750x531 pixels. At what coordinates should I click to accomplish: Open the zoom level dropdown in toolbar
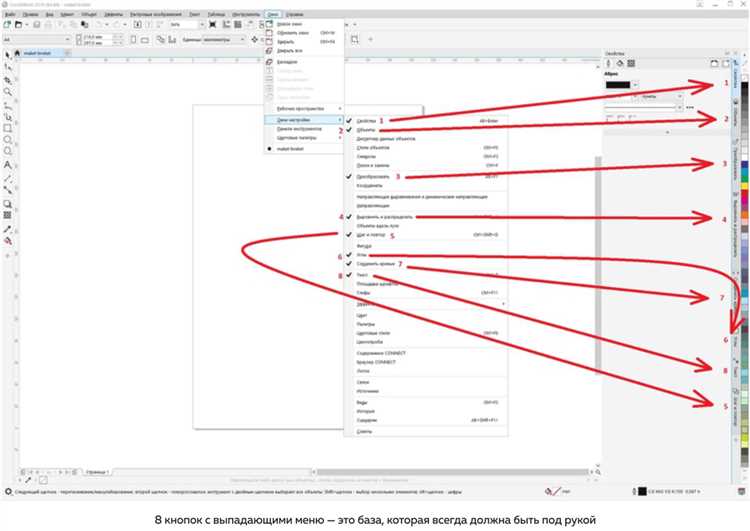(190, 22)
